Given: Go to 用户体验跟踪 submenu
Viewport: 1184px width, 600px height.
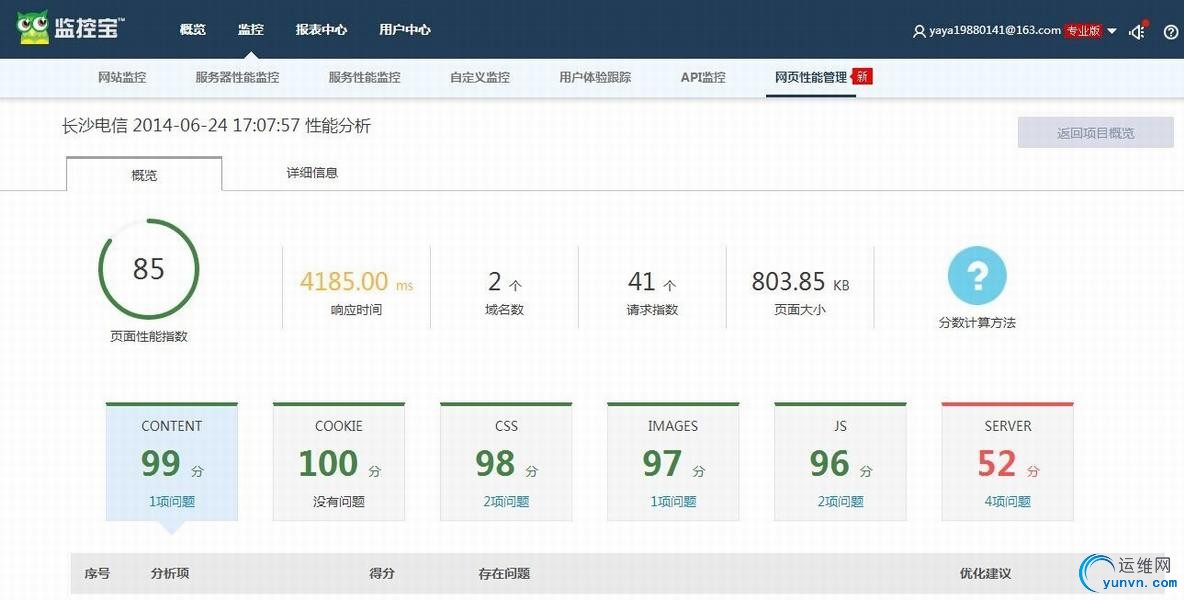Looking at the screenshot, I should 595,77.
